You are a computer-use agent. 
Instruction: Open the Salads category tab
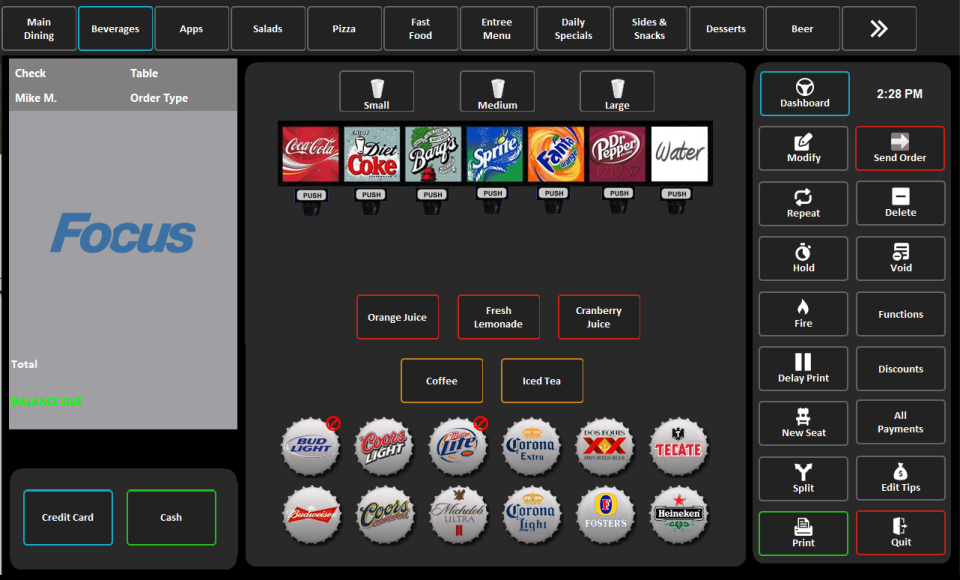(x=268, y=29)
